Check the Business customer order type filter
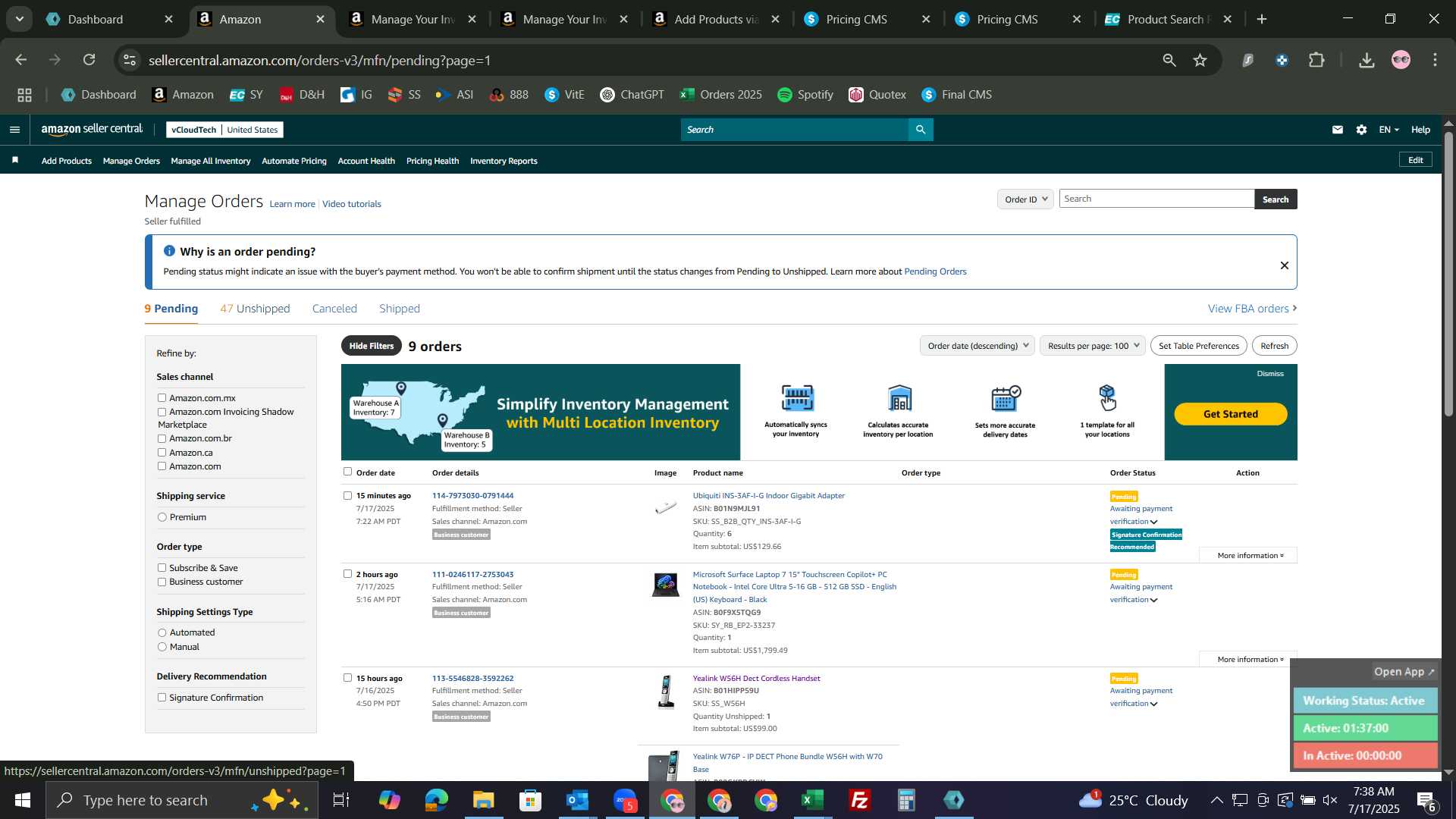Screen dimensions: 1456x819 click(162, 582)
